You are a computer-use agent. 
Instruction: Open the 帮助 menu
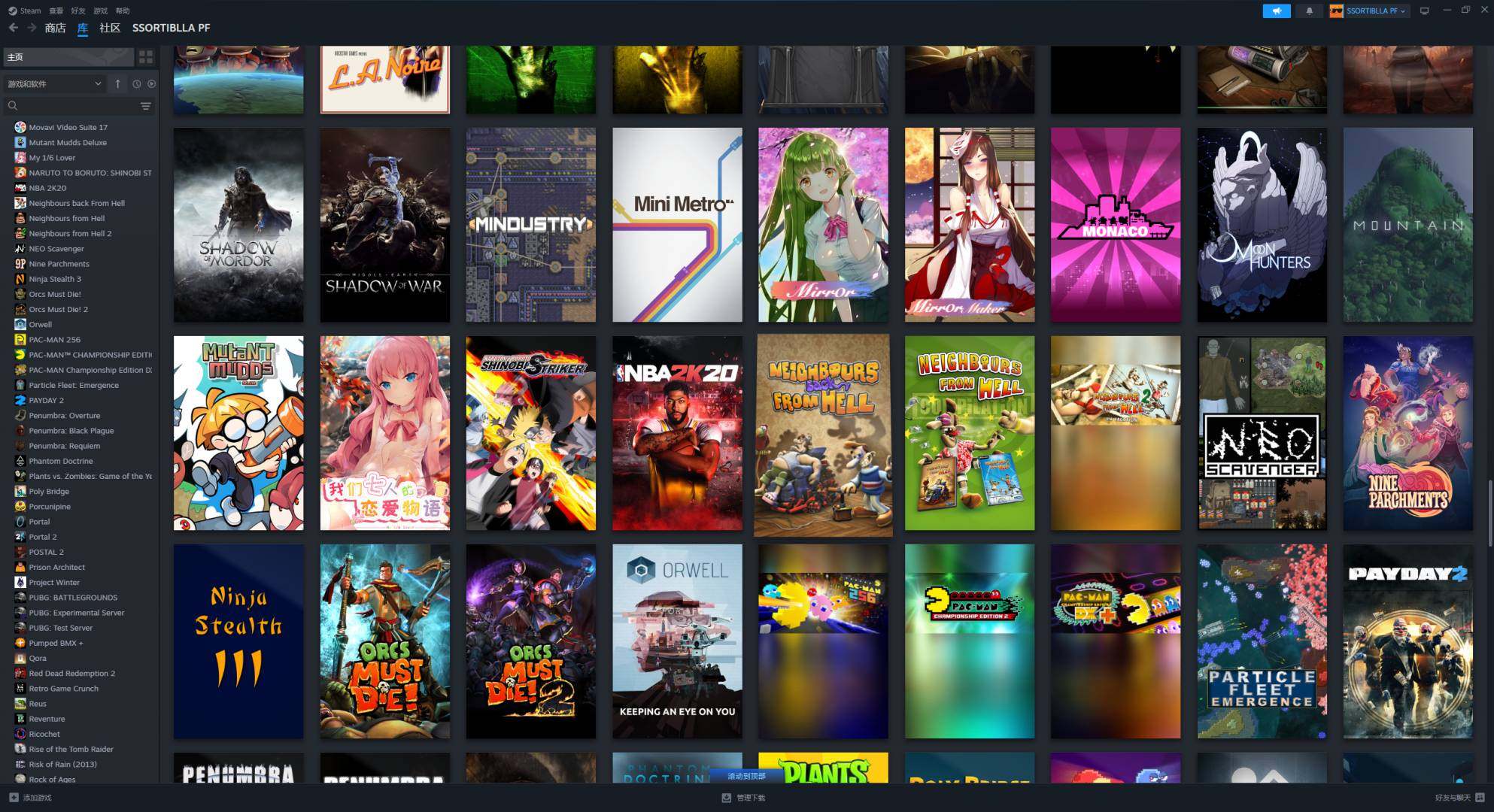coord(123,11)
